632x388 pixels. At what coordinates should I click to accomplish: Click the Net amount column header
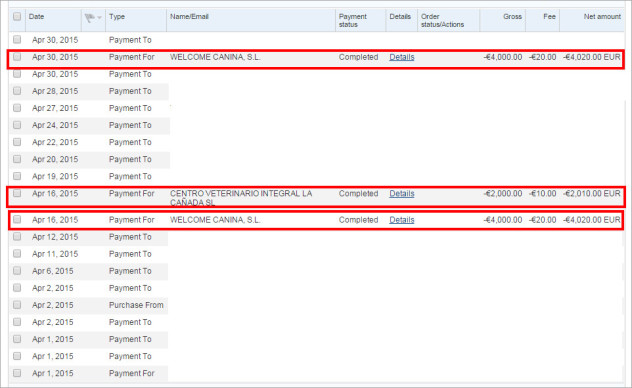[602, 17]
